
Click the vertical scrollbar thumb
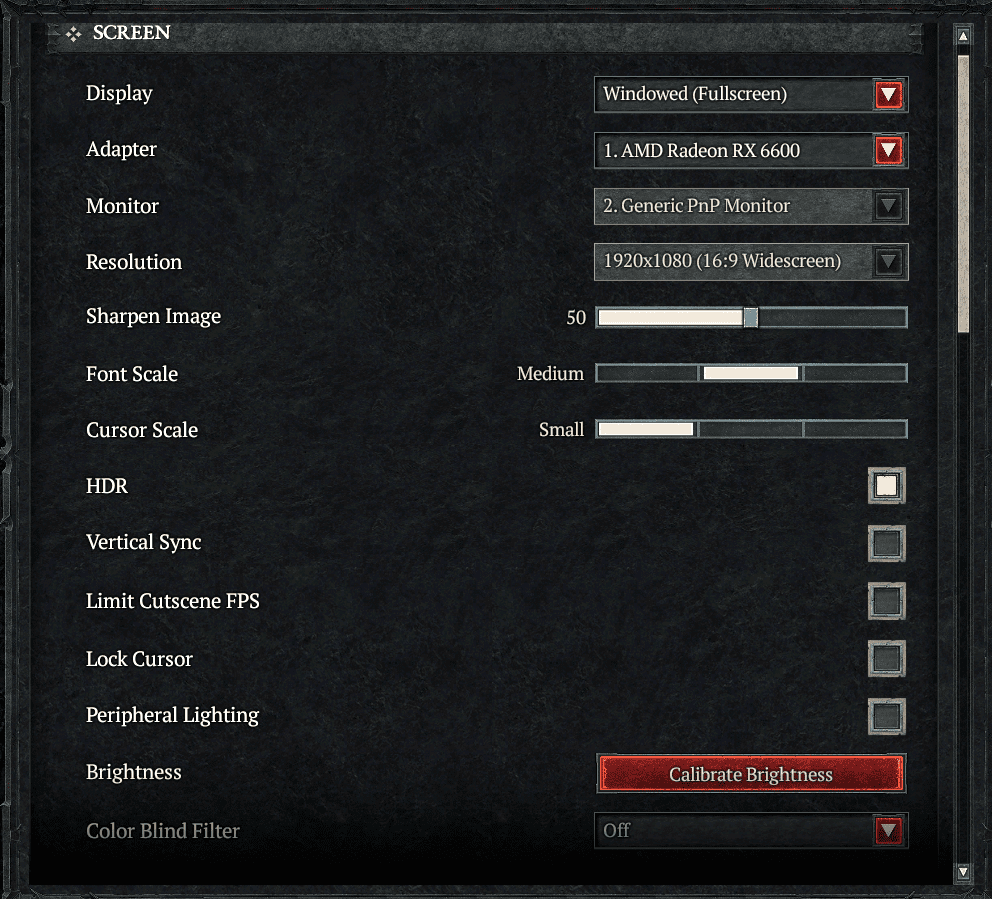coord(963,194)
